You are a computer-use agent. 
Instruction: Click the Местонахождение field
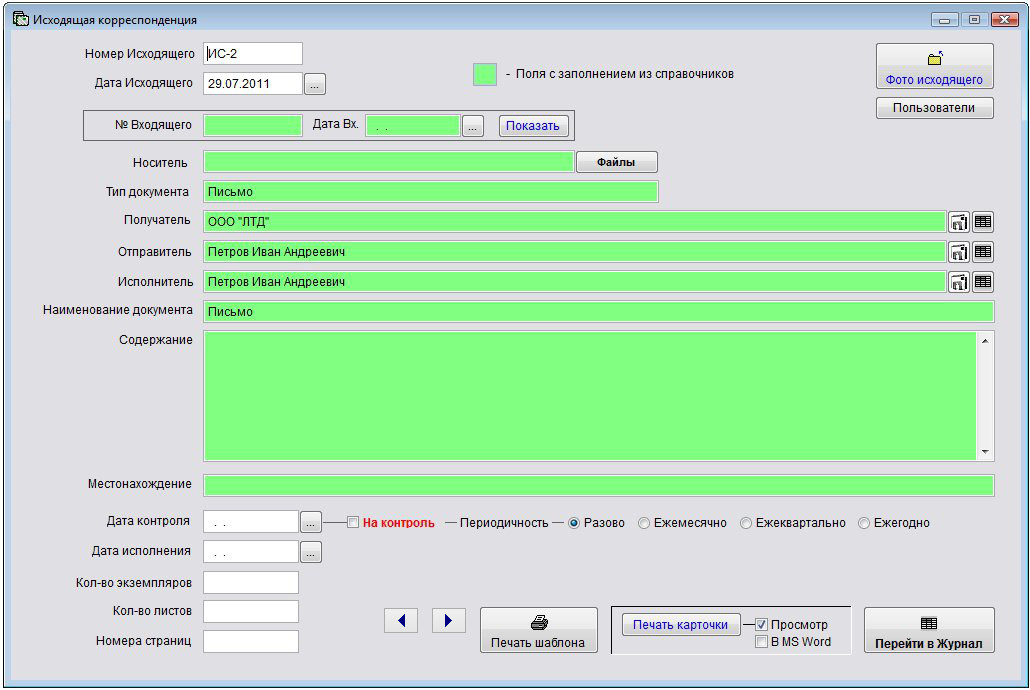pos(598,486)
